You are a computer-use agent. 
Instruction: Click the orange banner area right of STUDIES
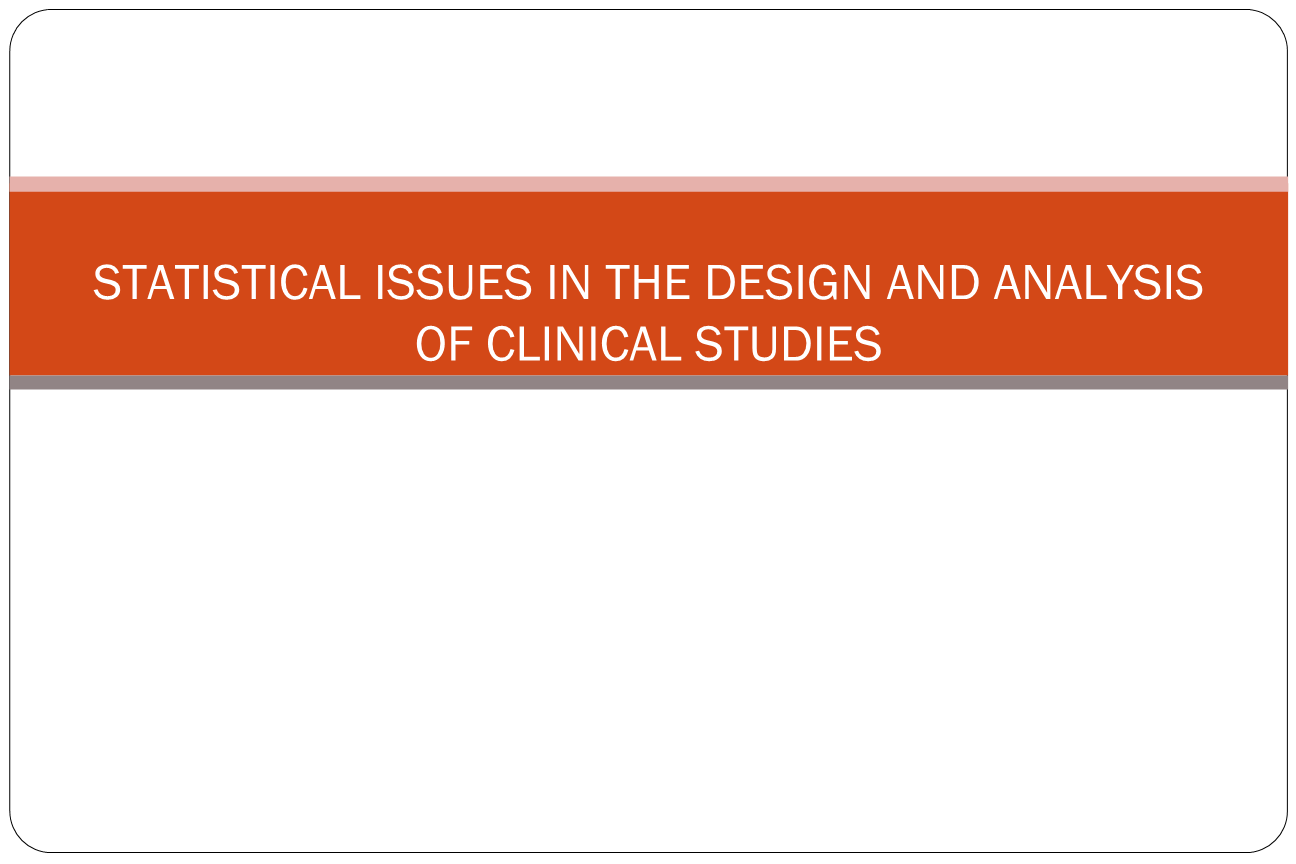pos(1085,344)
